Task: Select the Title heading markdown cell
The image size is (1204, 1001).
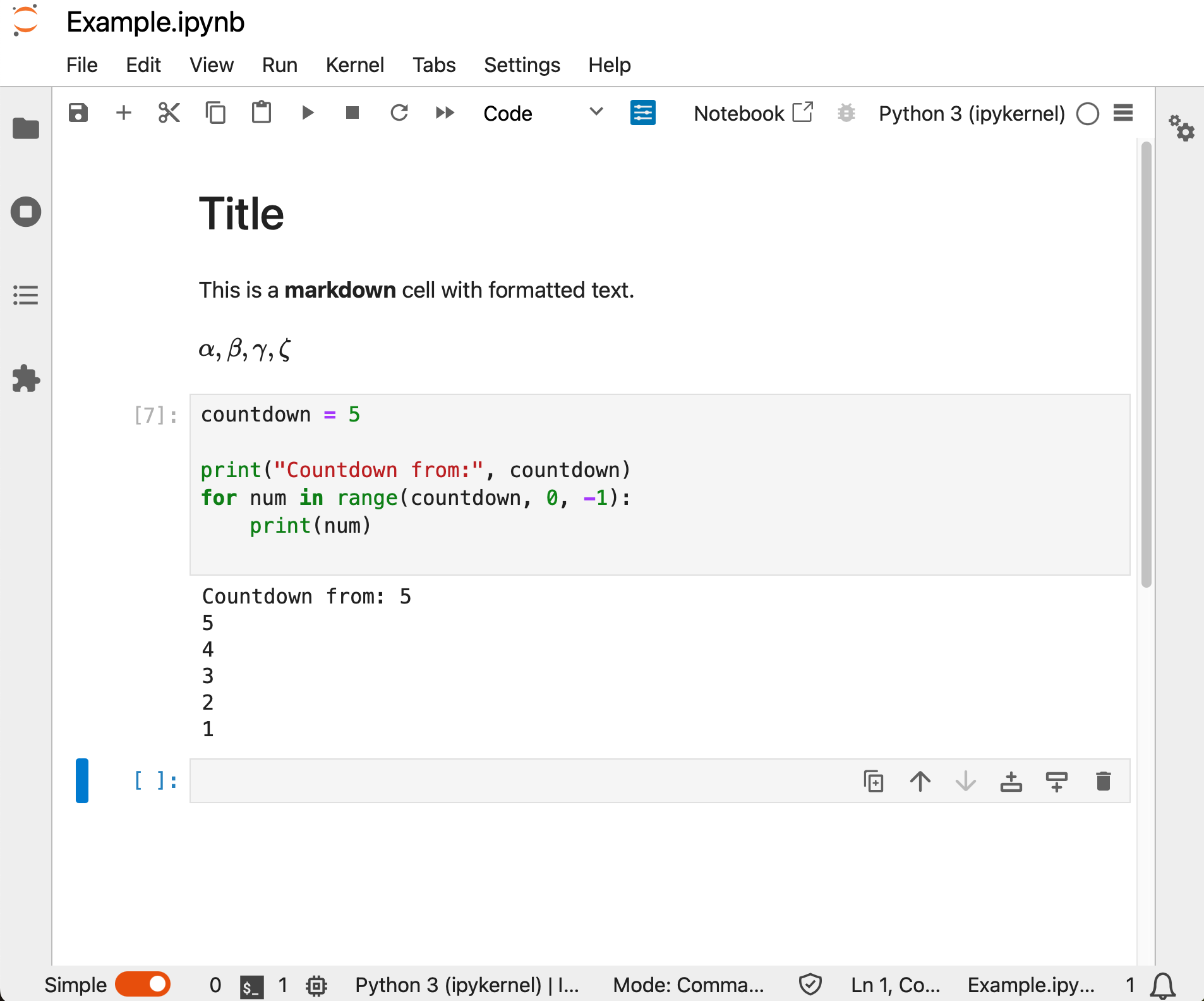Action: (x=241, y=214)
